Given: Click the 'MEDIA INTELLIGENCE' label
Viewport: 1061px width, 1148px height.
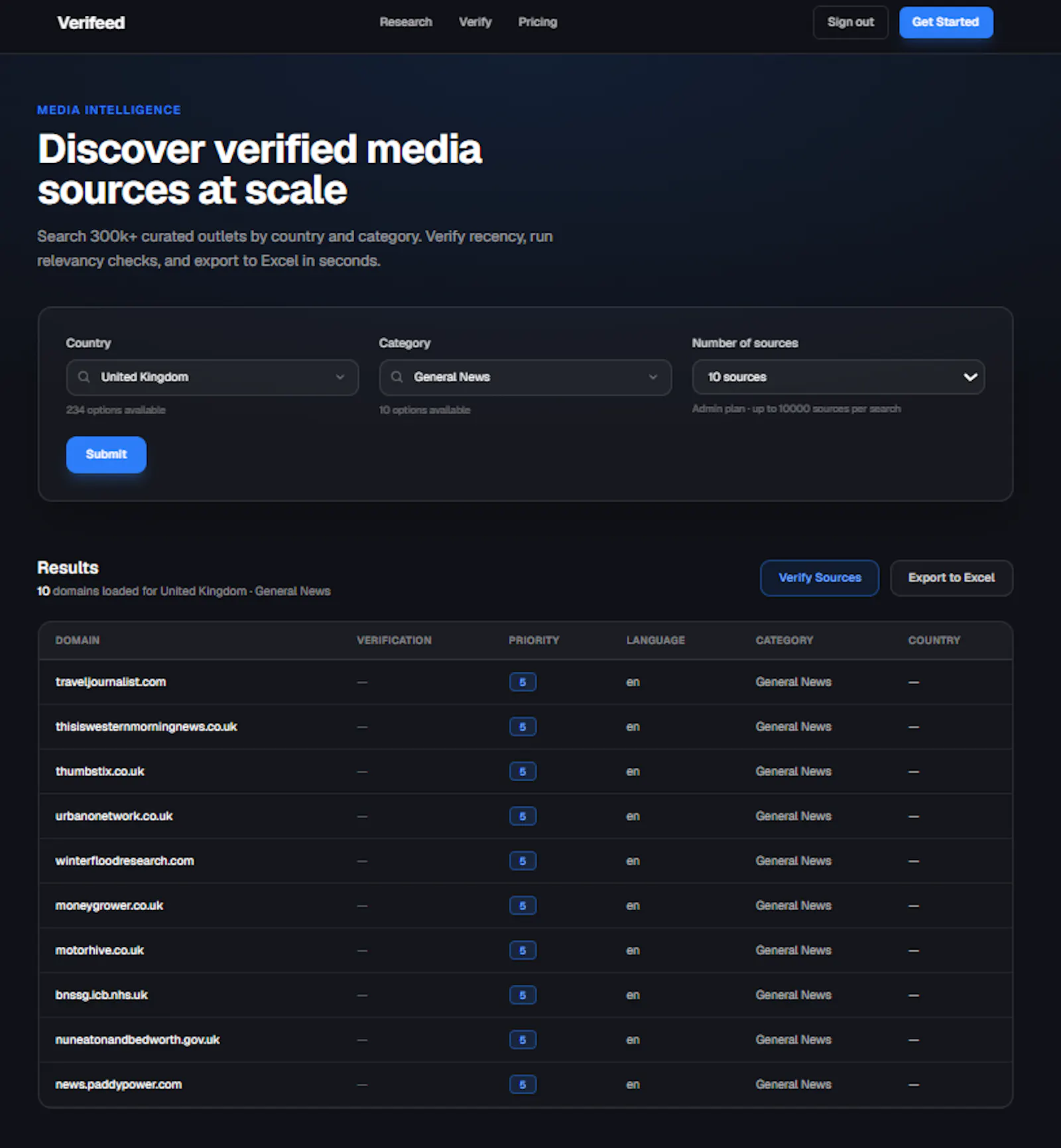Looking at the screenshot, I should [x=109, y=110].
